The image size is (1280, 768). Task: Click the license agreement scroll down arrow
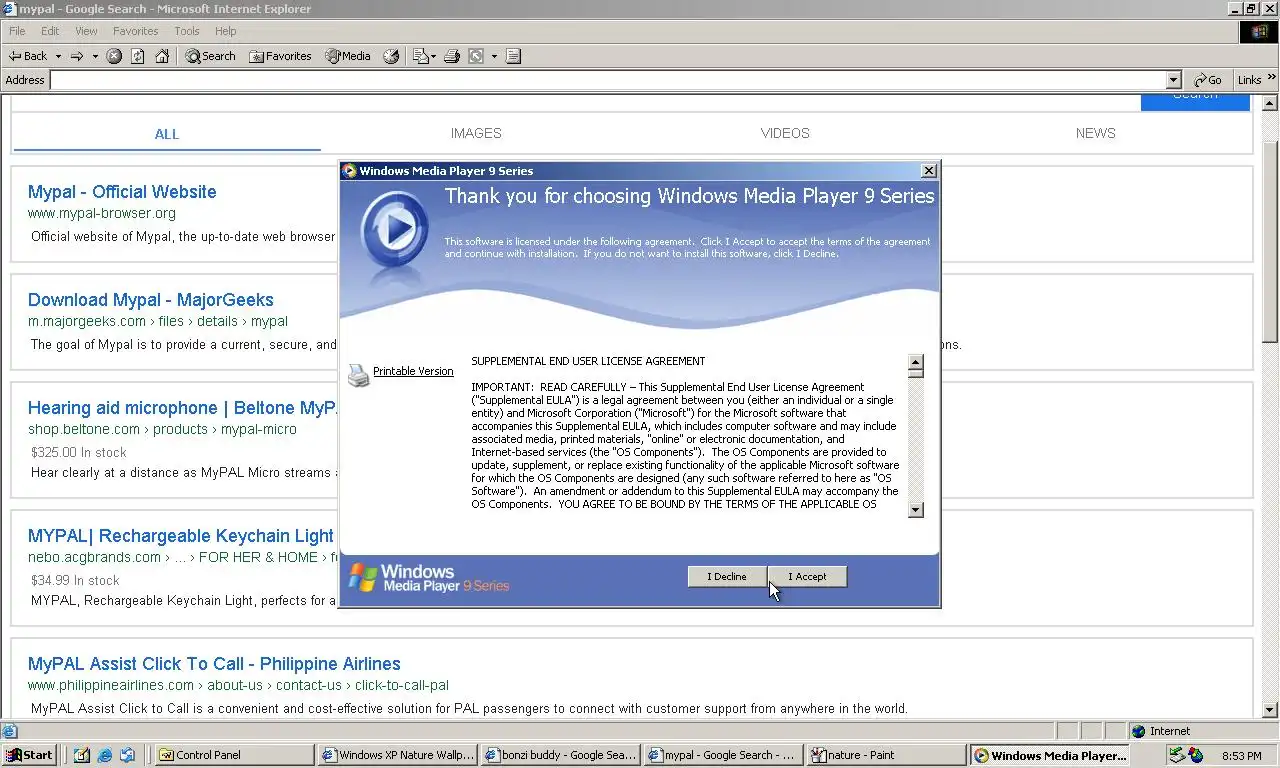[x=915, y=510]
